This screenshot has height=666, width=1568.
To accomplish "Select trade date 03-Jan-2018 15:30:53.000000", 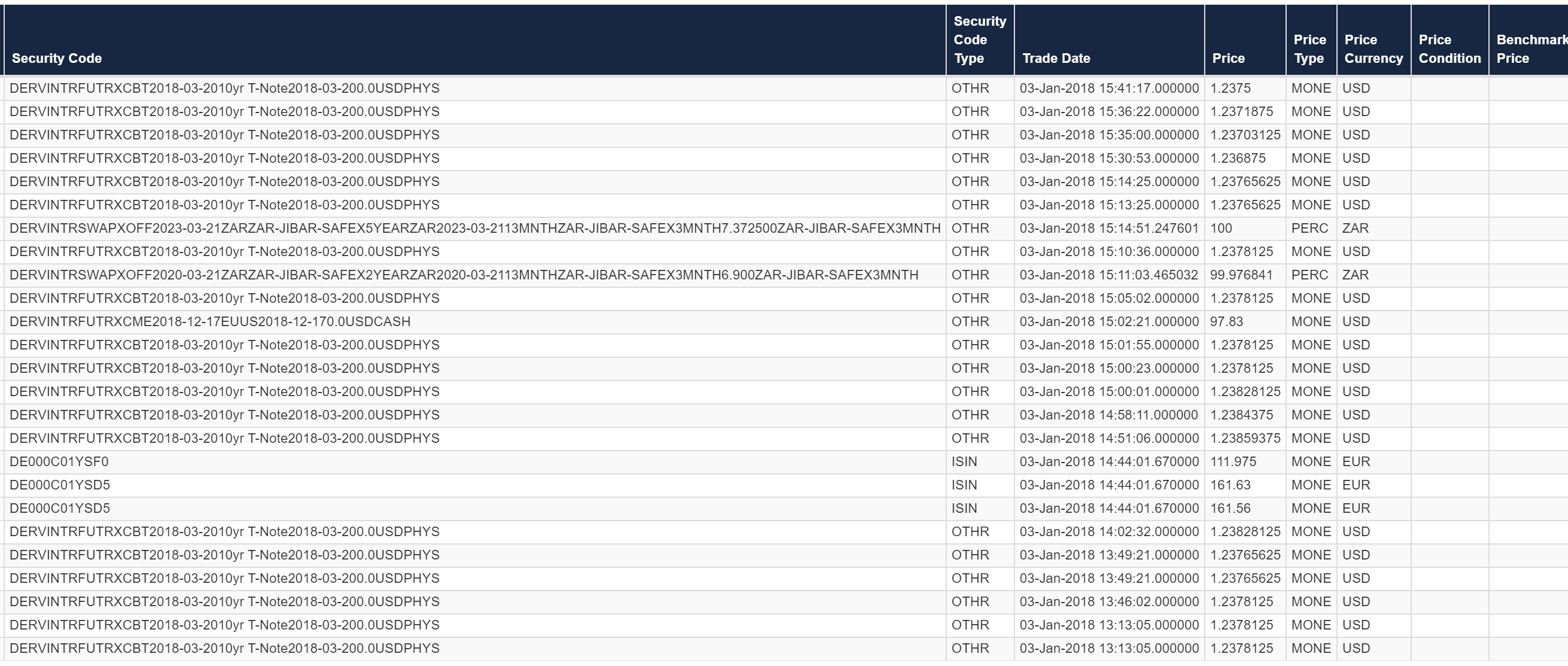I will [1109, 159].
